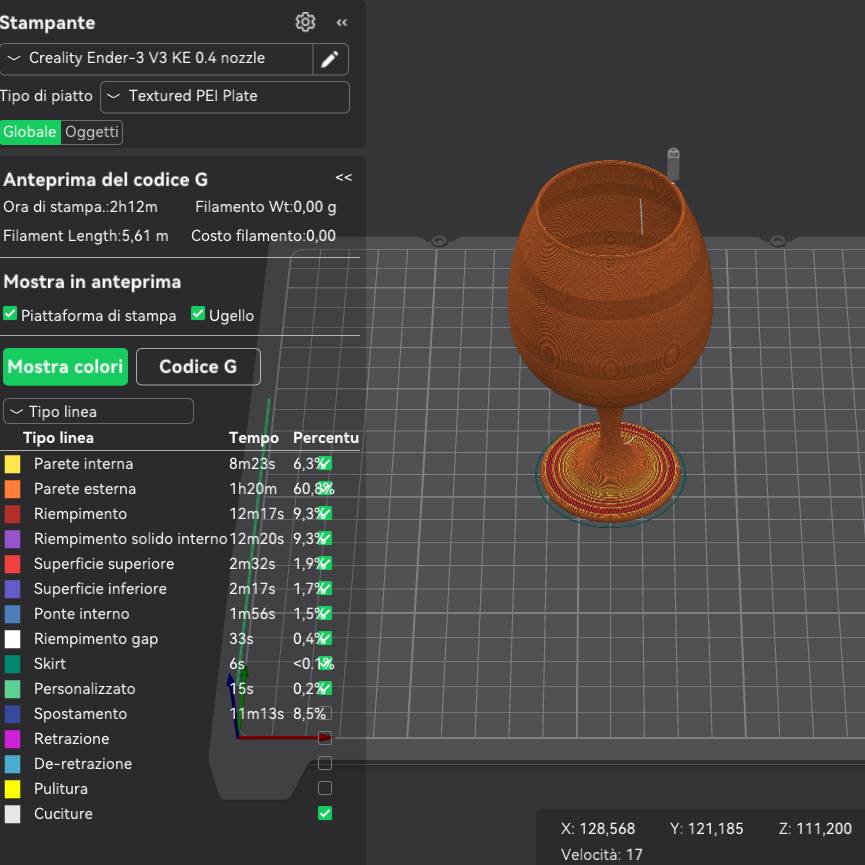This screenshot has height=865, width=865.
Task: Disable Cuciture visibility checkbox
Action: tap(324, 813)
